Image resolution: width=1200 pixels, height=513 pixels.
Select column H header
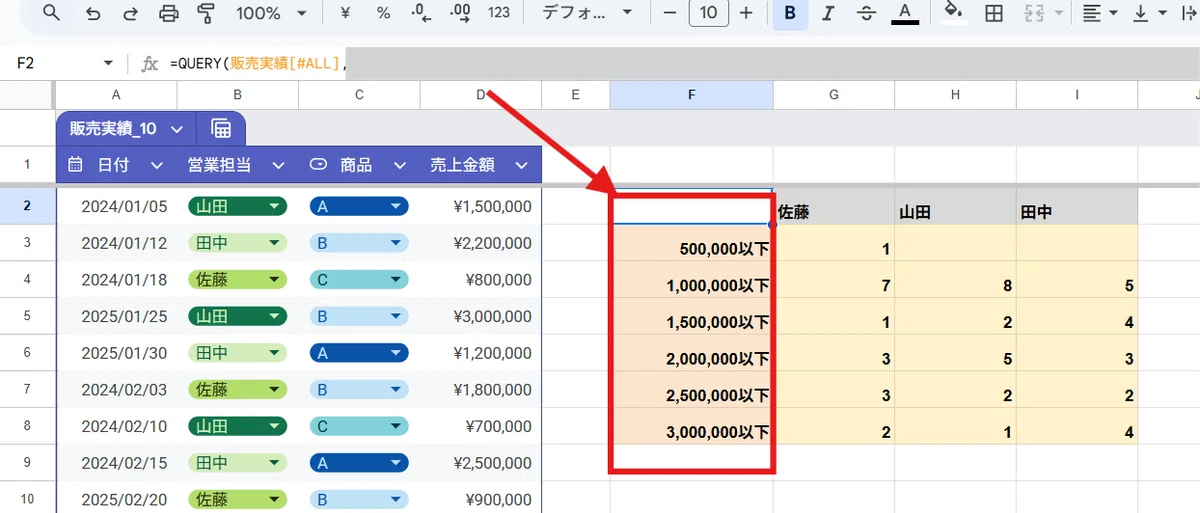955,95
